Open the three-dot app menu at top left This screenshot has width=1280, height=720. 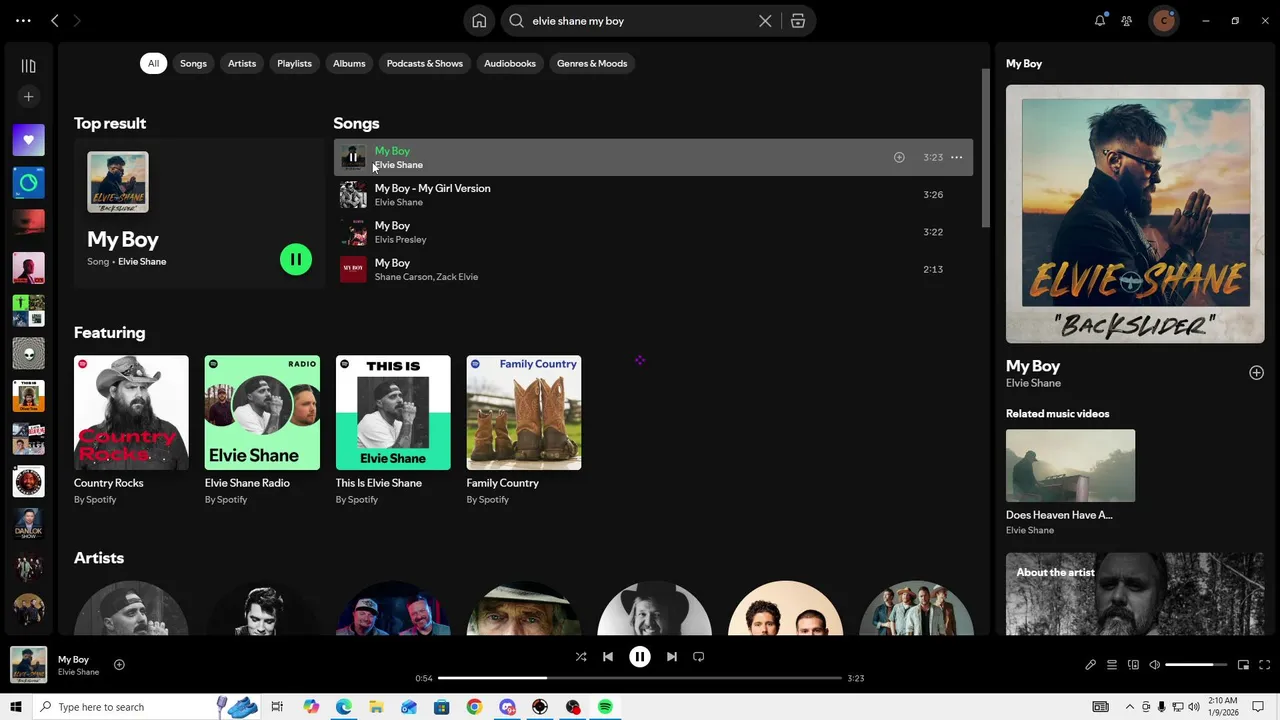23,20
